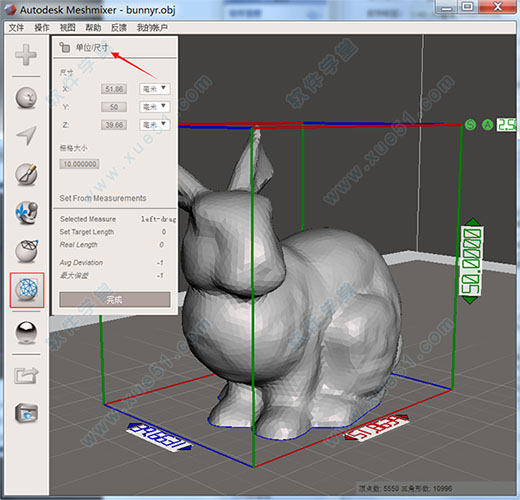This screenshot has width=520, height=500.
Task: Minimize the Meshmixer window
Action: click(x=447, y=6)
